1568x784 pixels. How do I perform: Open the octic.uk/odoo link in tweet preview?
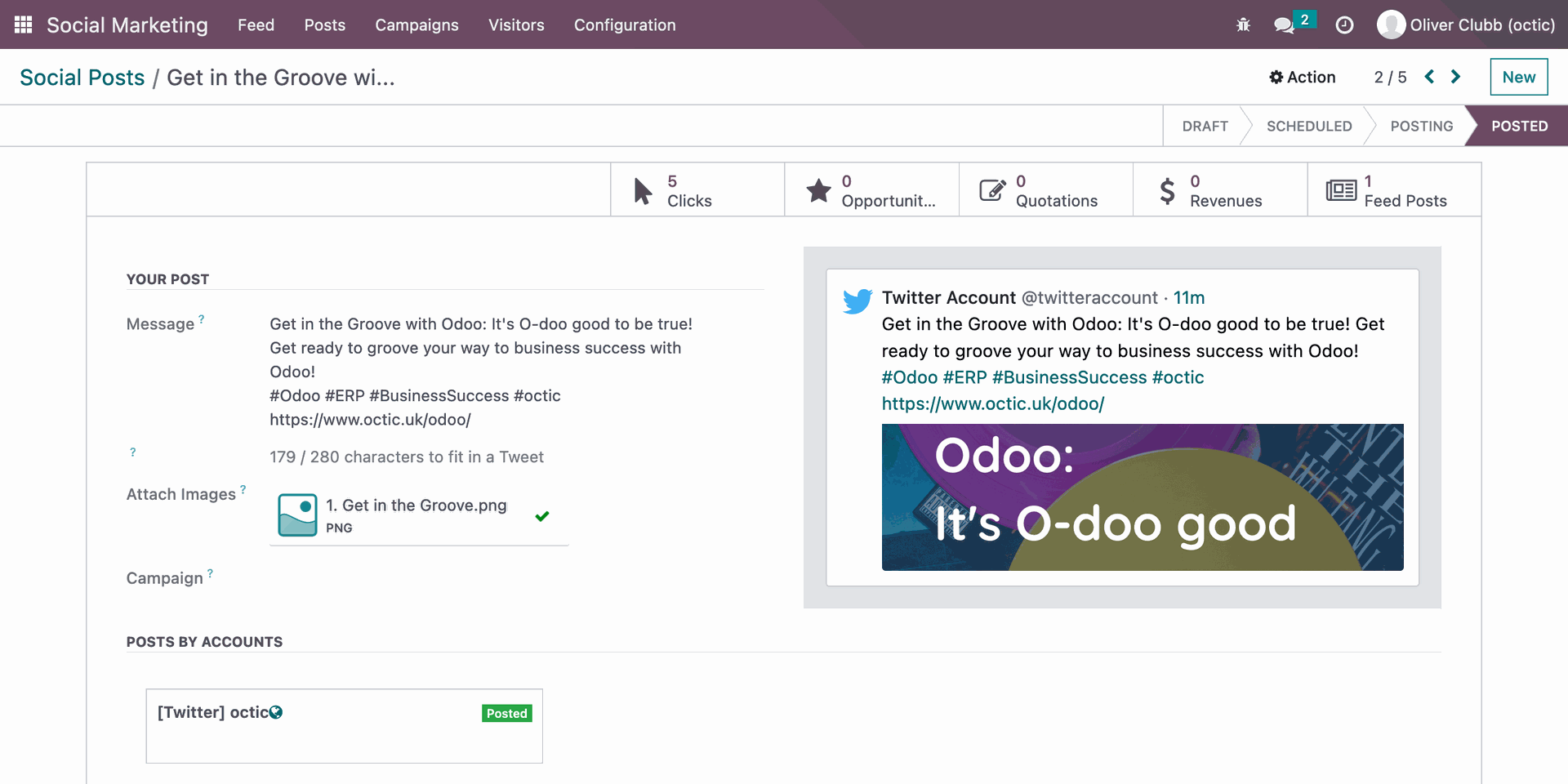[993, 403]
